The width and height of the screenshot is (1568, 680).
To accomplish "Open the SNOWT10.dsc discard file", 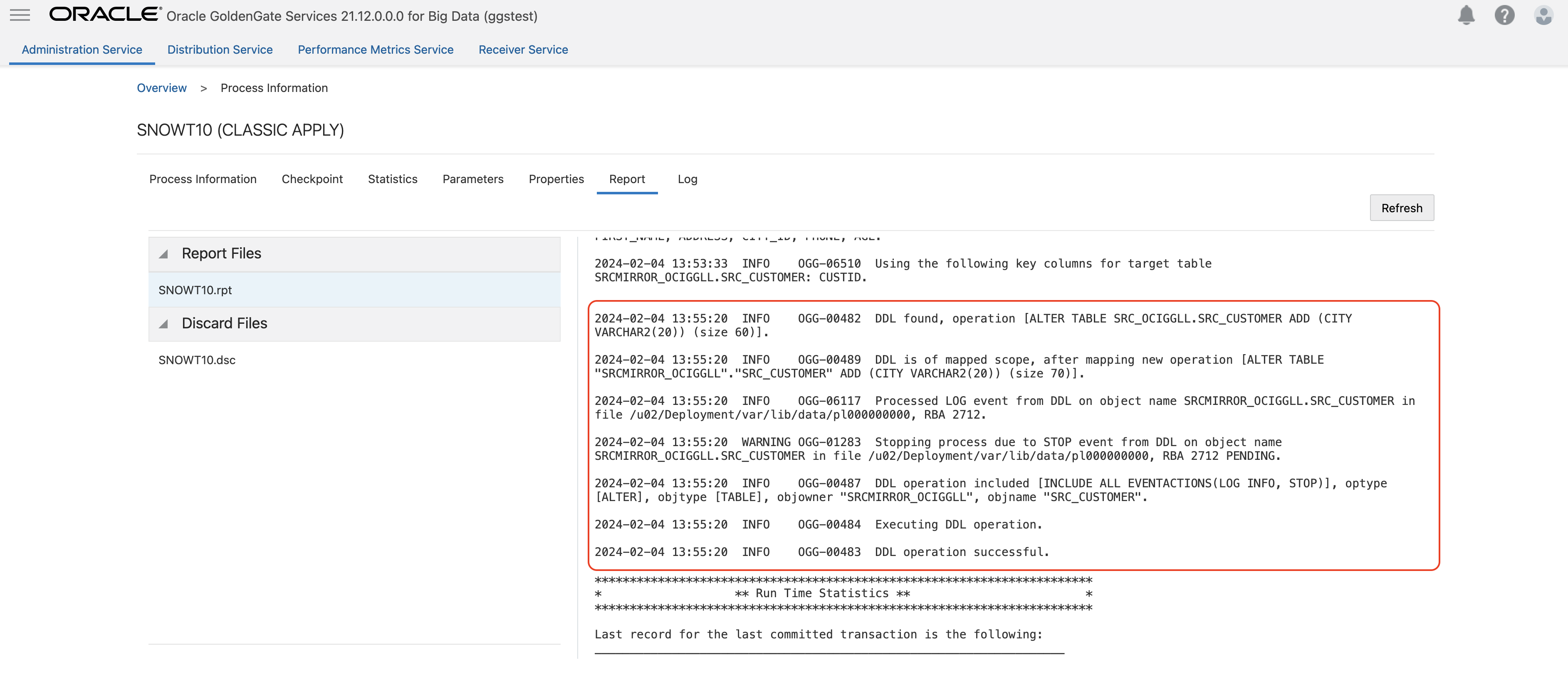I will click(197, 360).
